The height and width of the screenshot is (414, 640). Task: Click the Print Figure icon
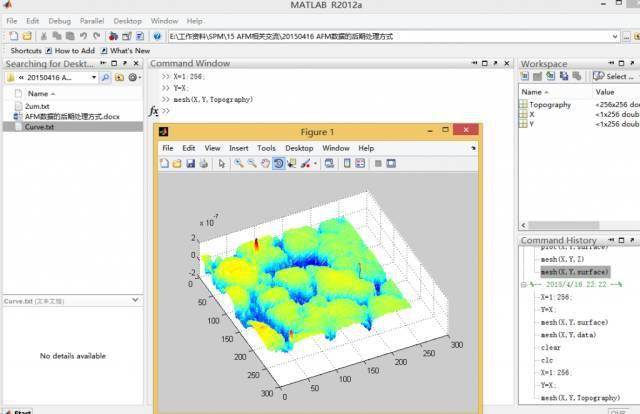click(205, 163)
